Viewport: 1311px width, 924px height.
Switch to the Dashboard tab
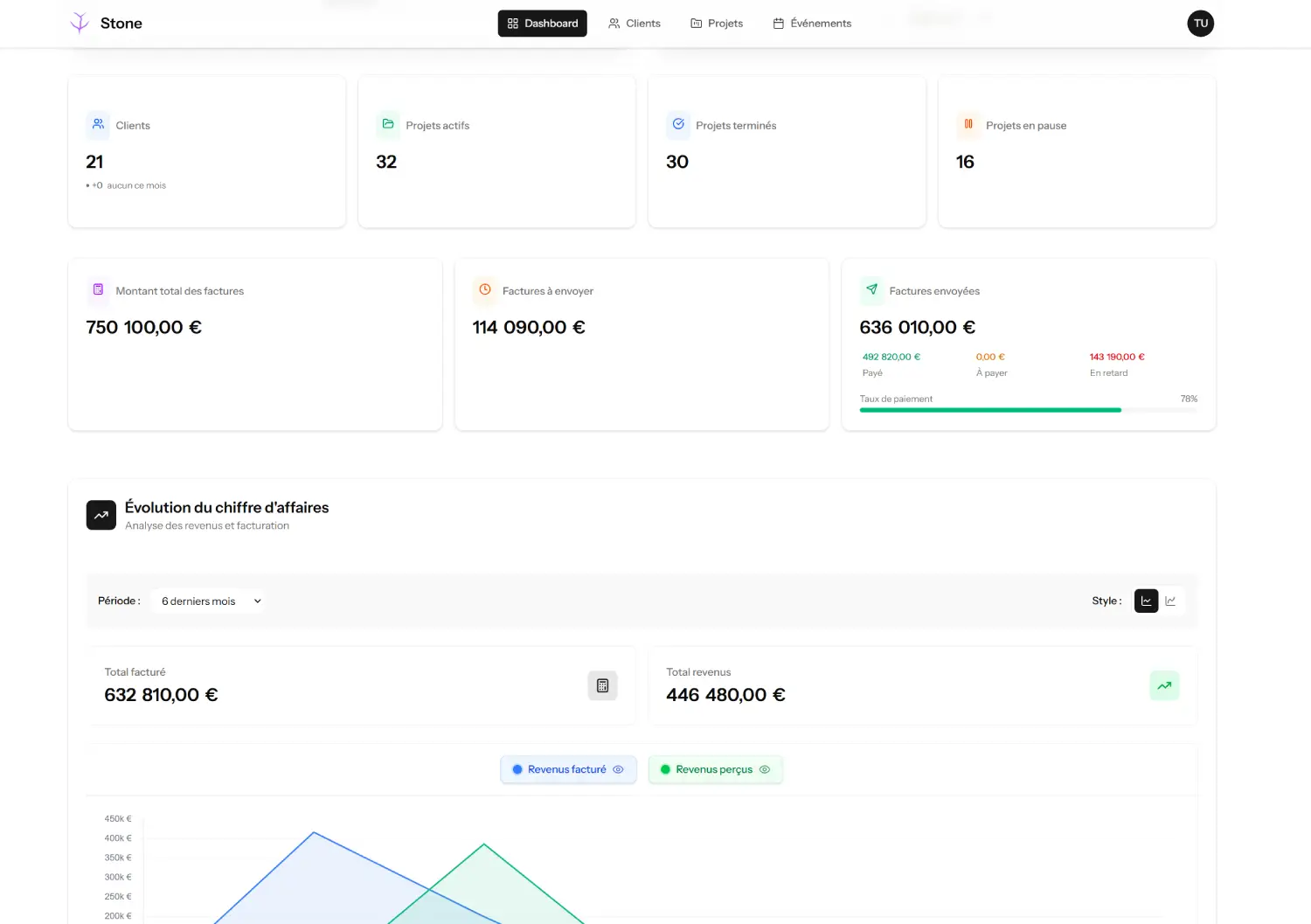click(542, 24)
